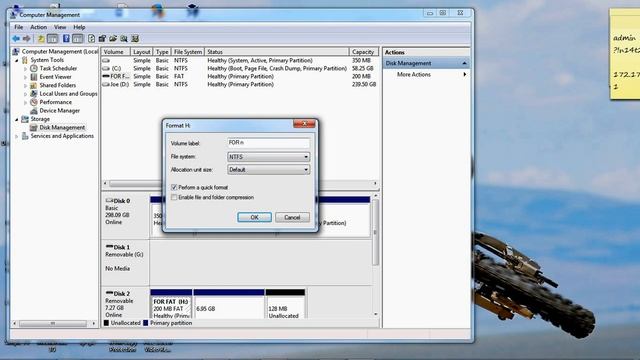The height and width of the screenshot is (360, 640).
Task: Click the Performance tree icon
Action: (x=34, y=102)
